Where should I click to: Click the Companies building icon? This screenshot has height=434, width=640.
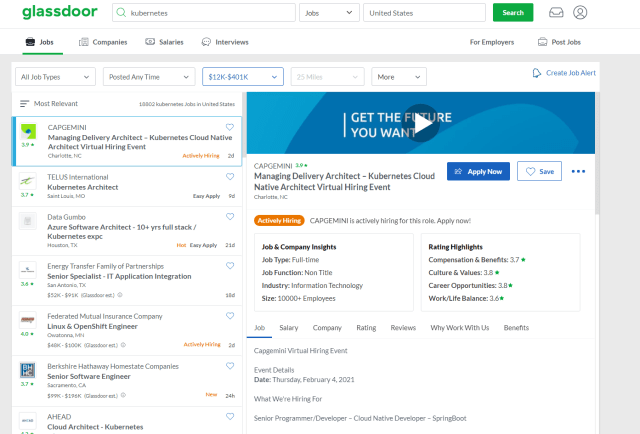point(84,42)
